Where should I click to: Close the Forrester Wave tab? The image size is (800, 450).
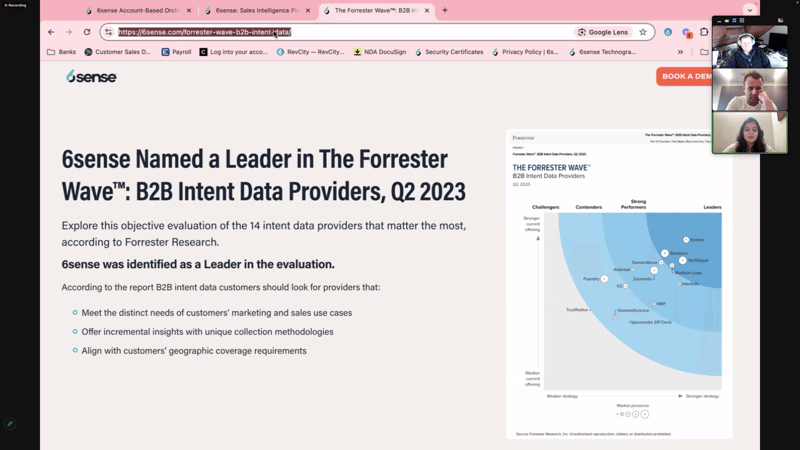tap(427, 10)
